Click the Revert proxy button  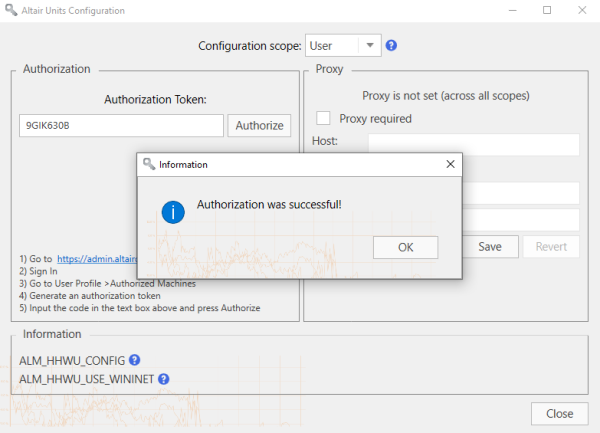pos(551,247)
